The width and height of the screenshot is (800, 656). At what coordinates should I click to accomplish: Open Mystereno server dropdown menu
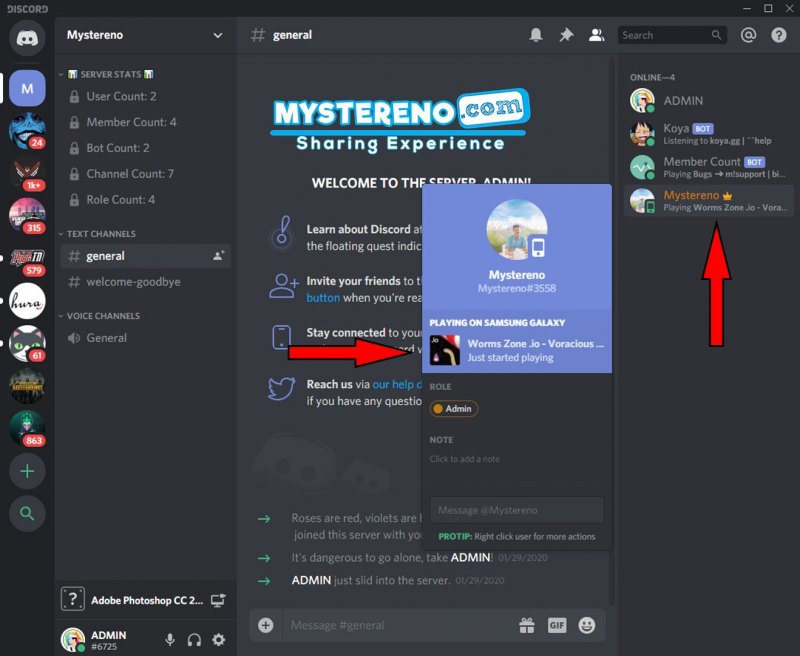click(218, 35)
